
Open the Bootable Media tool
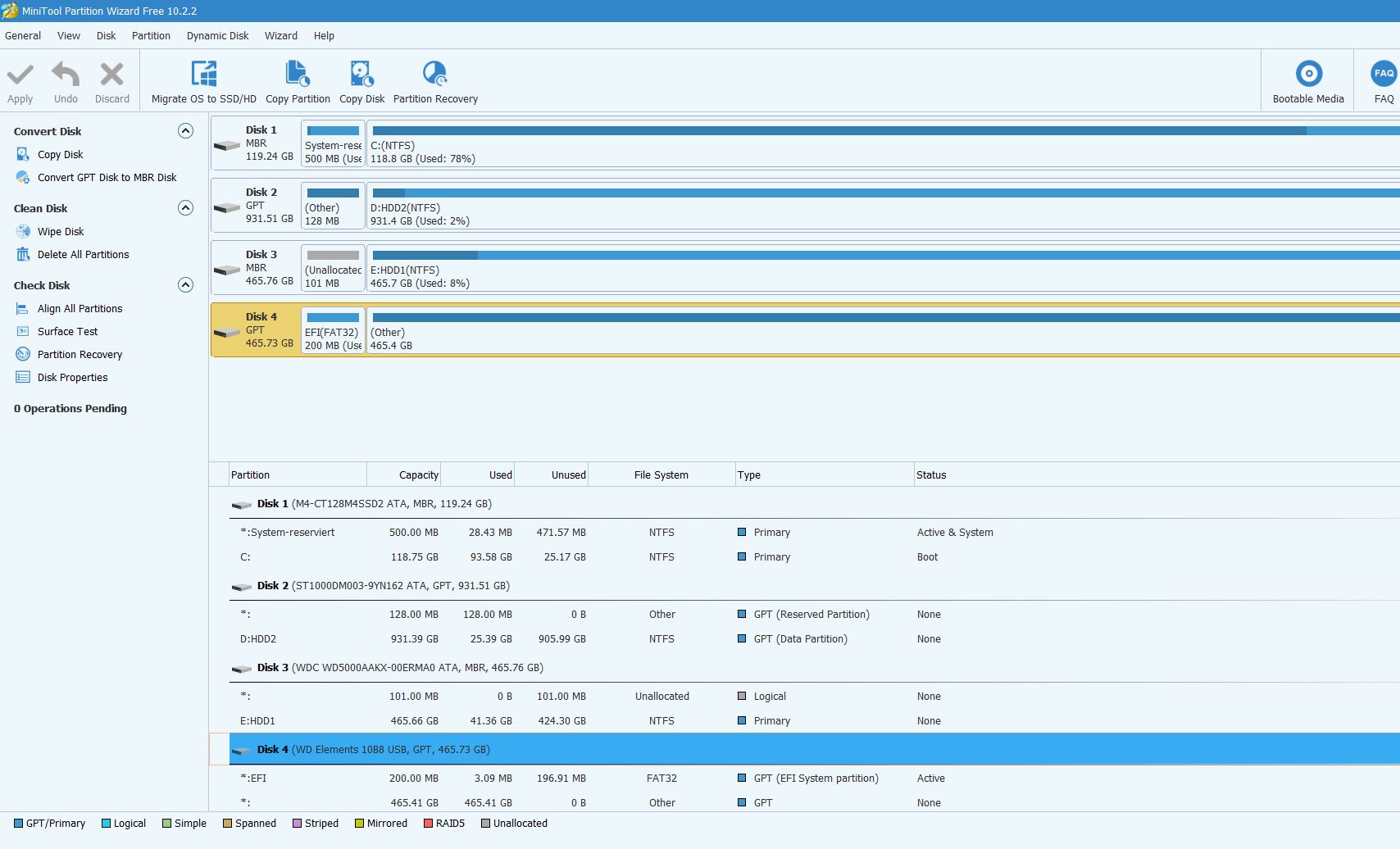pyautogui.click(x=1308, y=82)
